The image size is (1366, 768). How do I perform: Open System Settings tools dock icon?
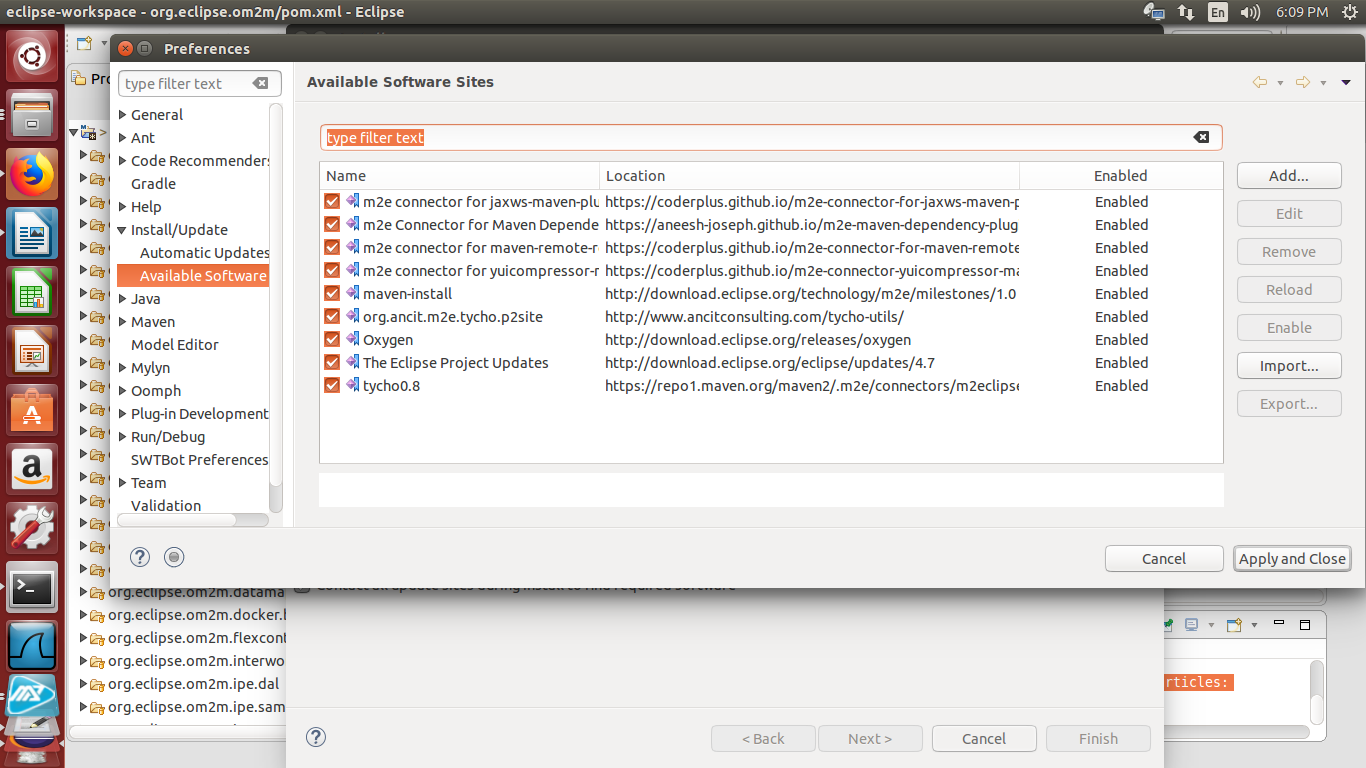[x=32, y=529]
